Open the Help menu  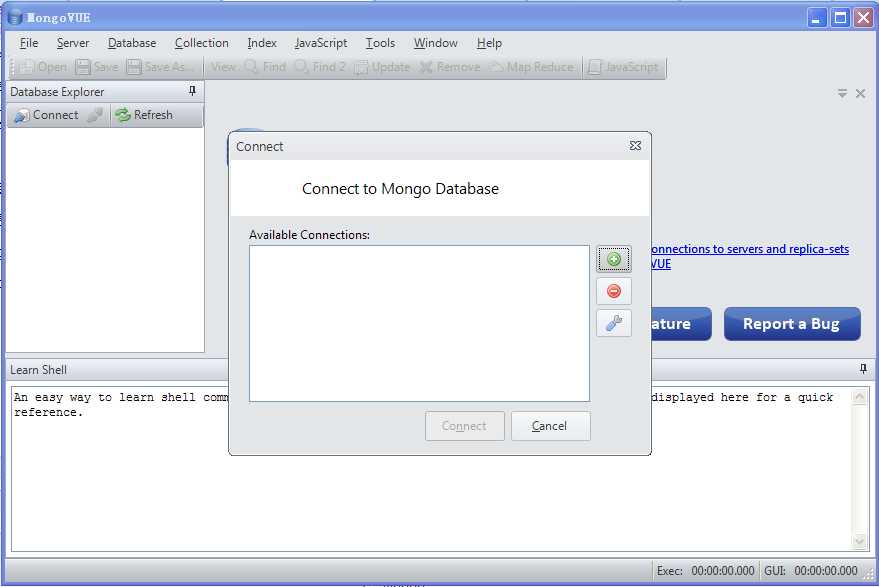[x=489, y=43]
